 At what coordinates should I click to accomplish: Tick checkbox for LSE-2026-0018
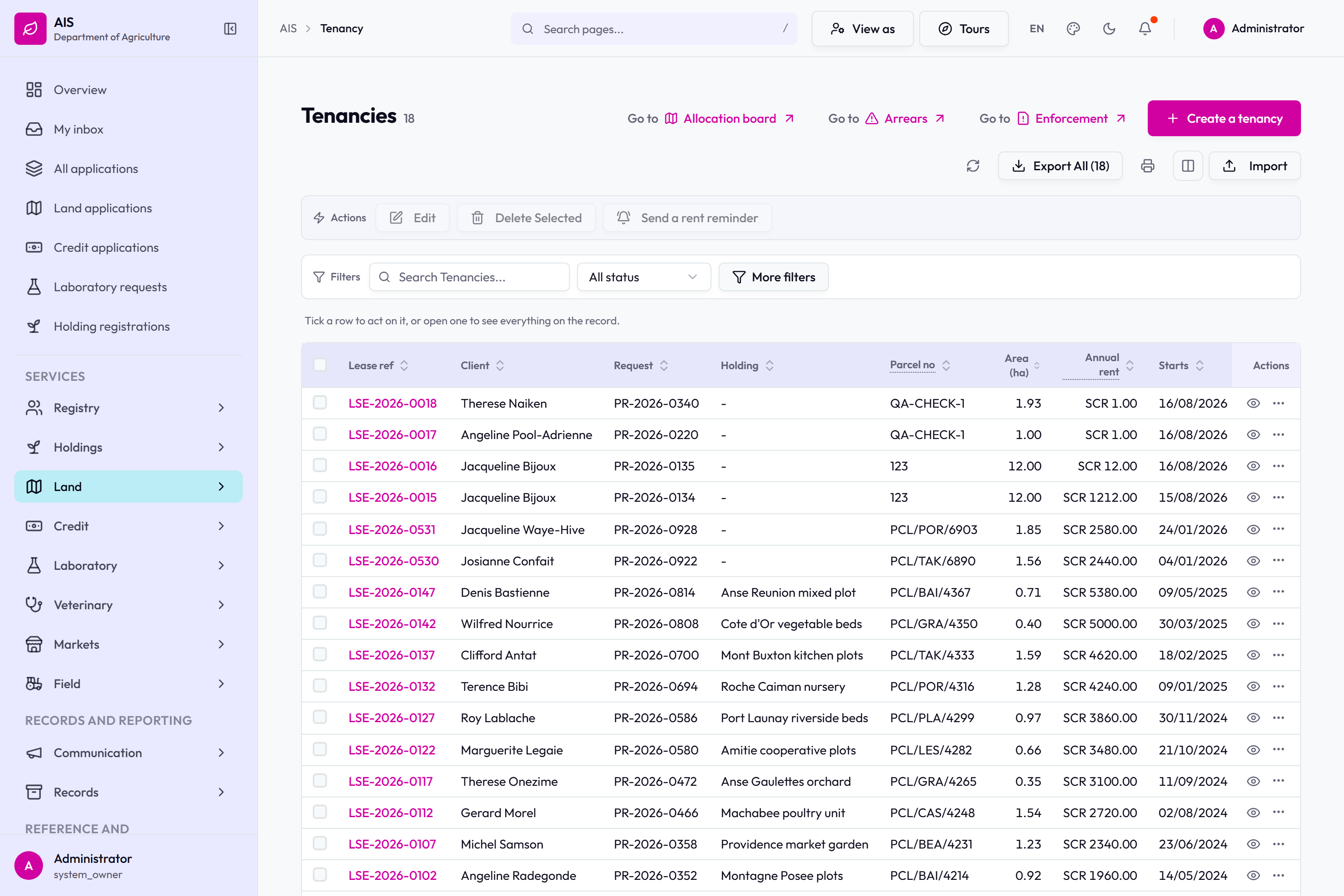click(x=320, y=402)
